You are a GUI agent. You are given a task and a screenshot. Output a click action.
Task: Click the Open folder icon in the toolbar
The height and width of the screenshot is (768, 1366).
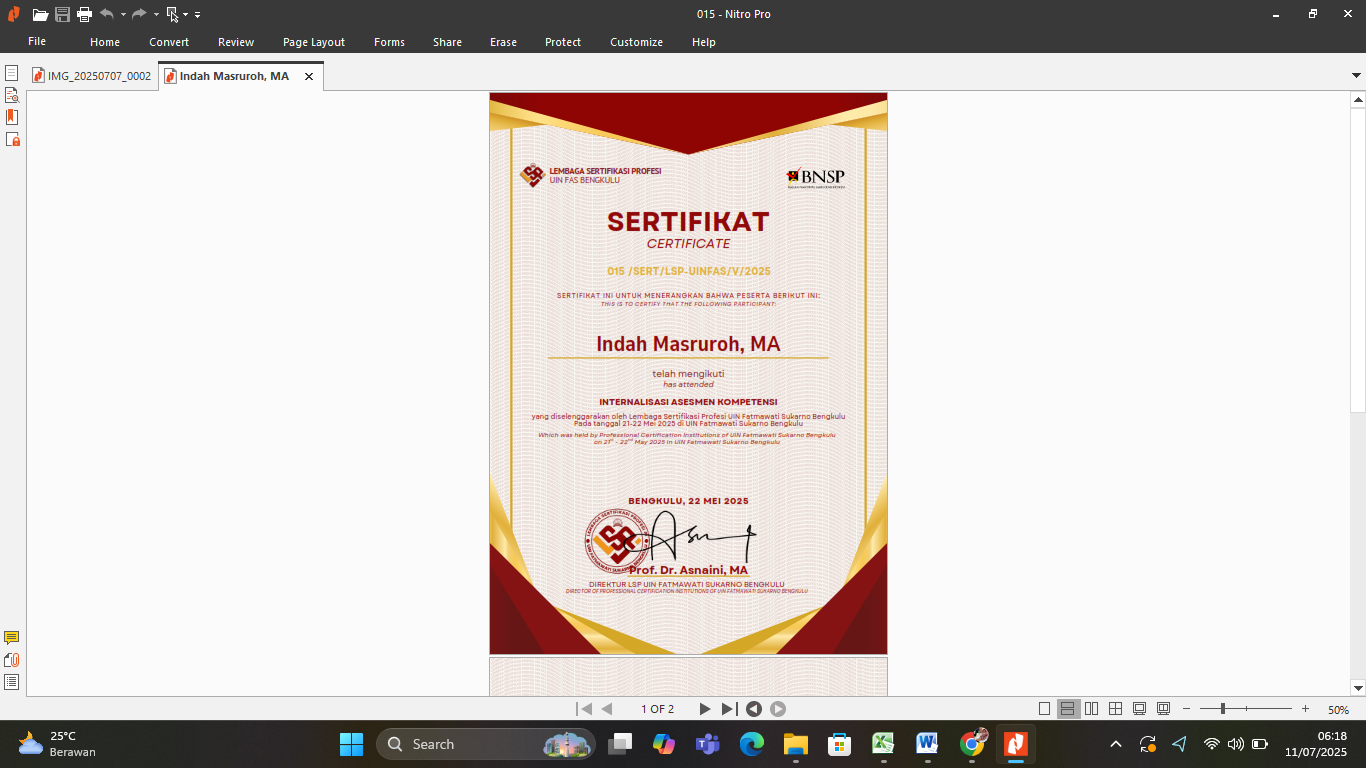40,14
